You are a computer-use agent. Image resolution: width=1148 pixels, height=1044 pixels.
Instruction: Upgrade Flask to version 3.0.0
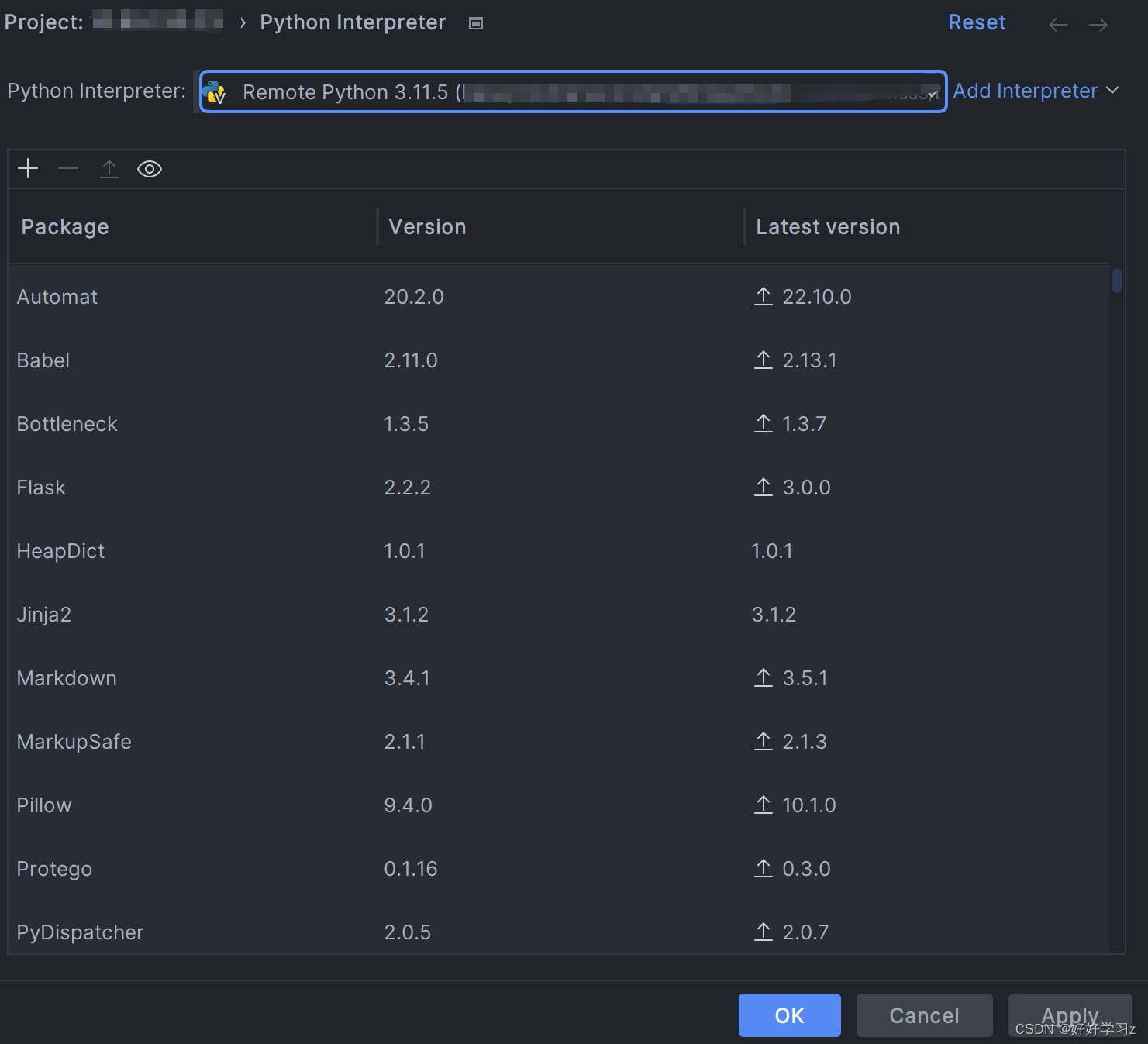763,487
